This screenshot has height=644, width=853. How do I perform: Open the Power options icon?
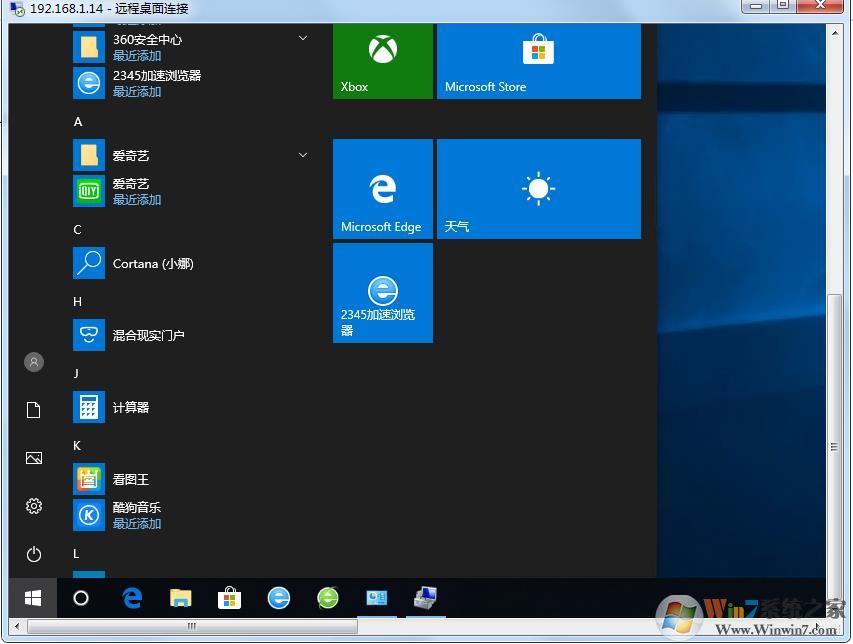(34, 554)
